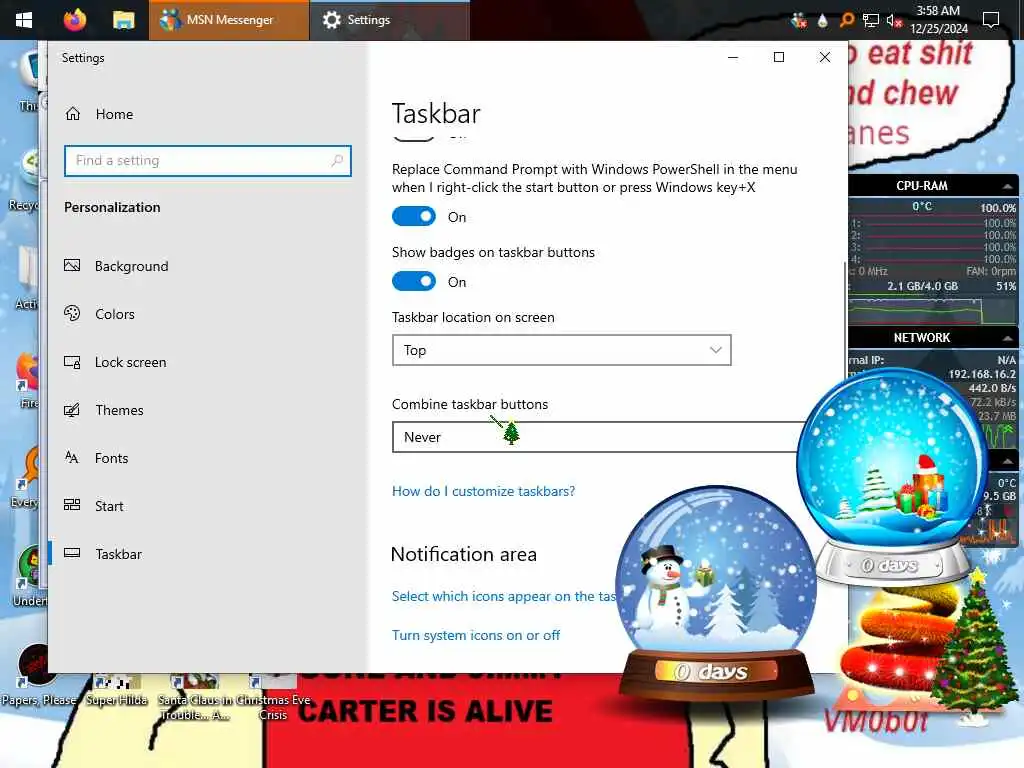Toggle Replace Command Prompt with PowerShell switch

click(413, 216)
